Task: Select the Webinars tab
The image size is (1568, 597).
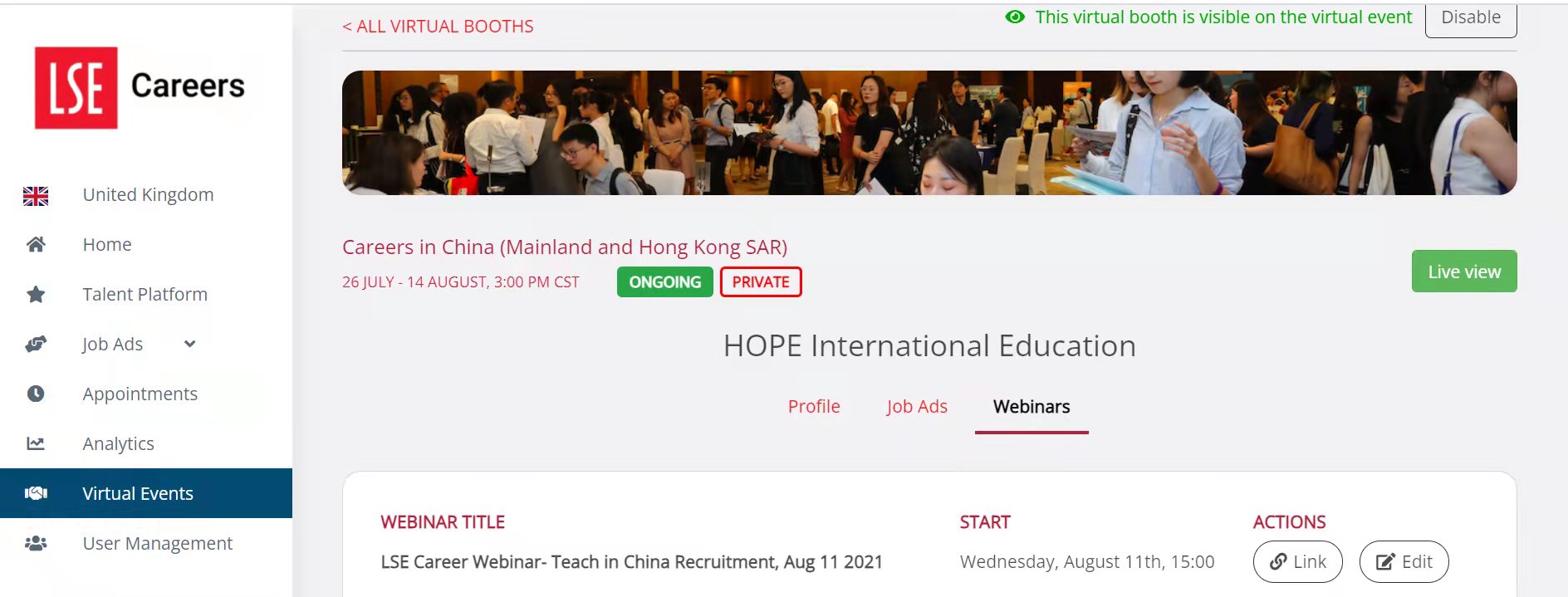Action: click(1031, 406)
